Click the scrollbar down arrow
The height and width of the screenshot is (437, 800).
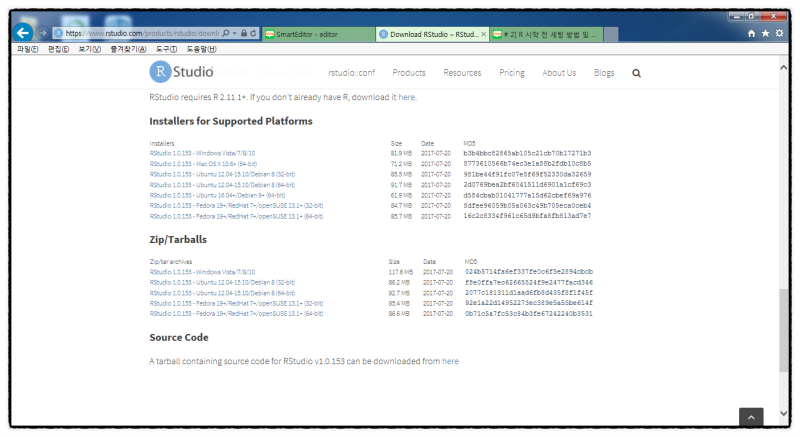(x=783, y=413)
